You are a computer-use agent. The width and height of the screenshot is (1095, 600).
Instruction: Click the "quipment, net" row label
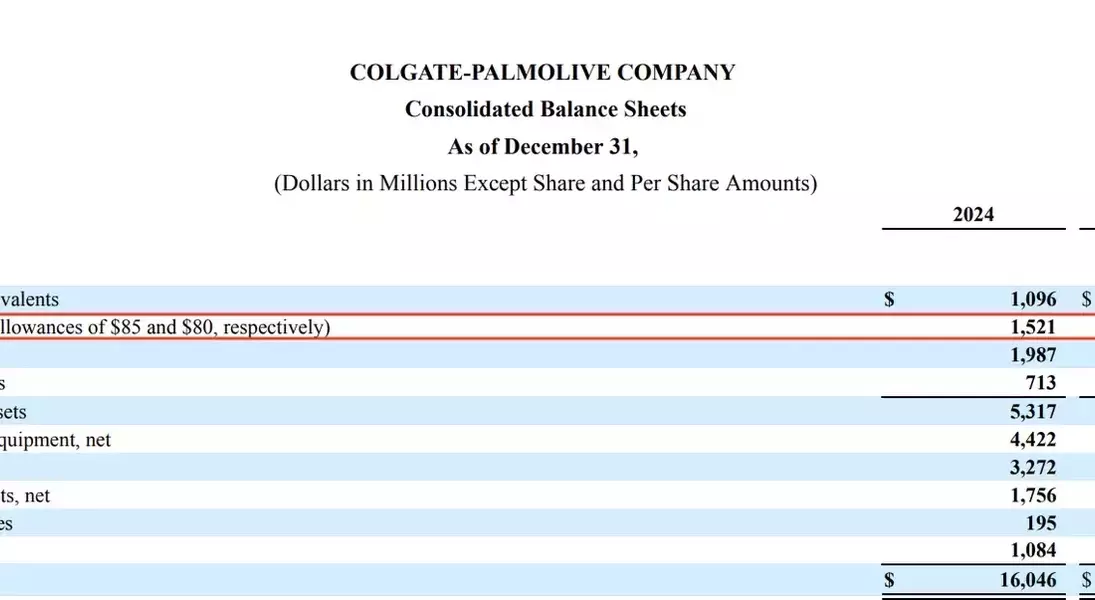(x=56, y=440)
